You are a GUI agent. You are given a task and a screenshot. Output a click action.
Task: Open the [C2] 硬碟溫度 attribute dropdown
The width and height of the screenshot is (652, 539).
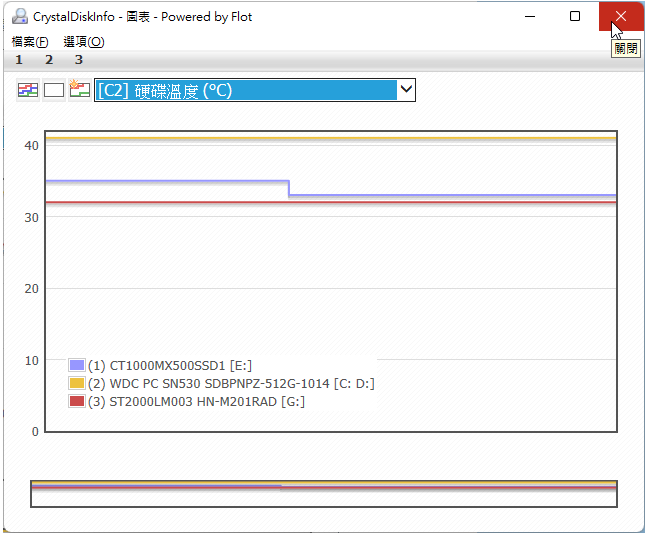click(255, 90)
